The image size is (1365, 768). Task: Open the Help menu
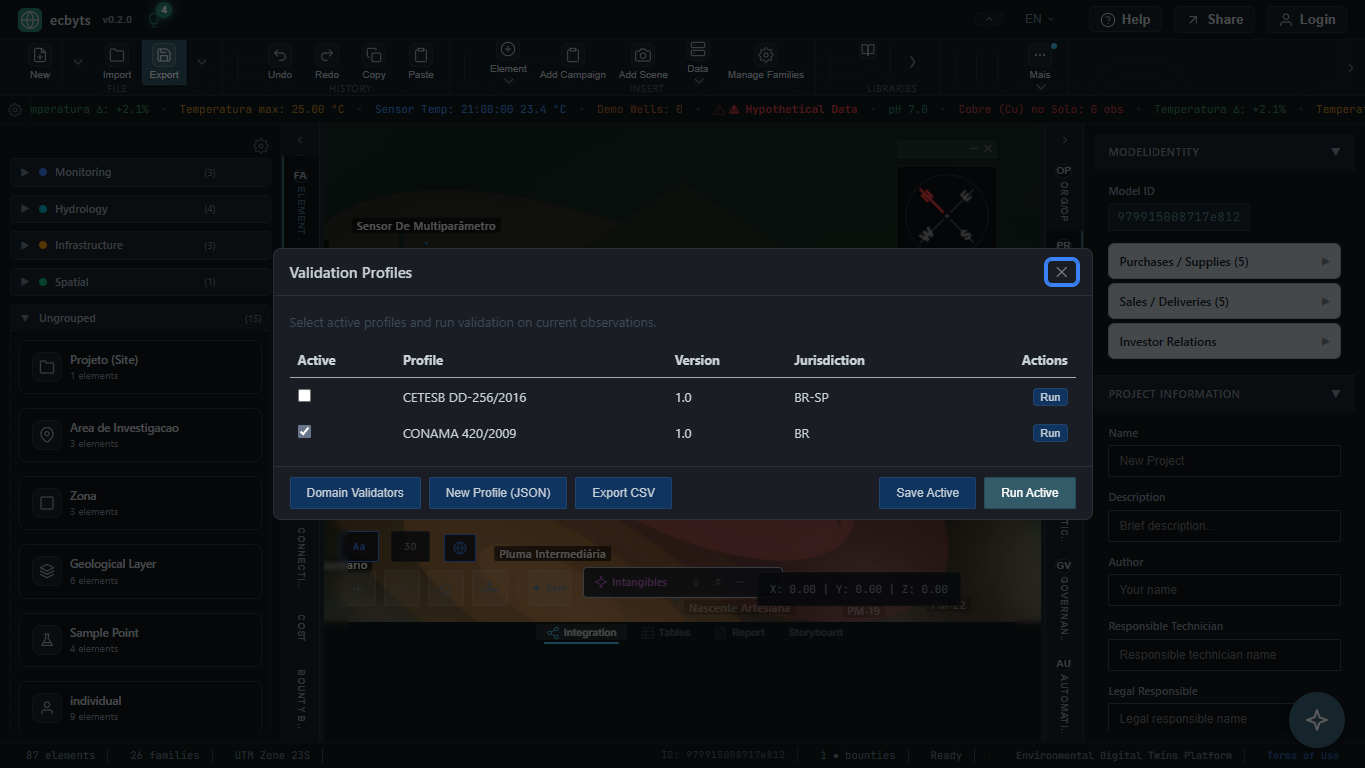coord(1125,19)
